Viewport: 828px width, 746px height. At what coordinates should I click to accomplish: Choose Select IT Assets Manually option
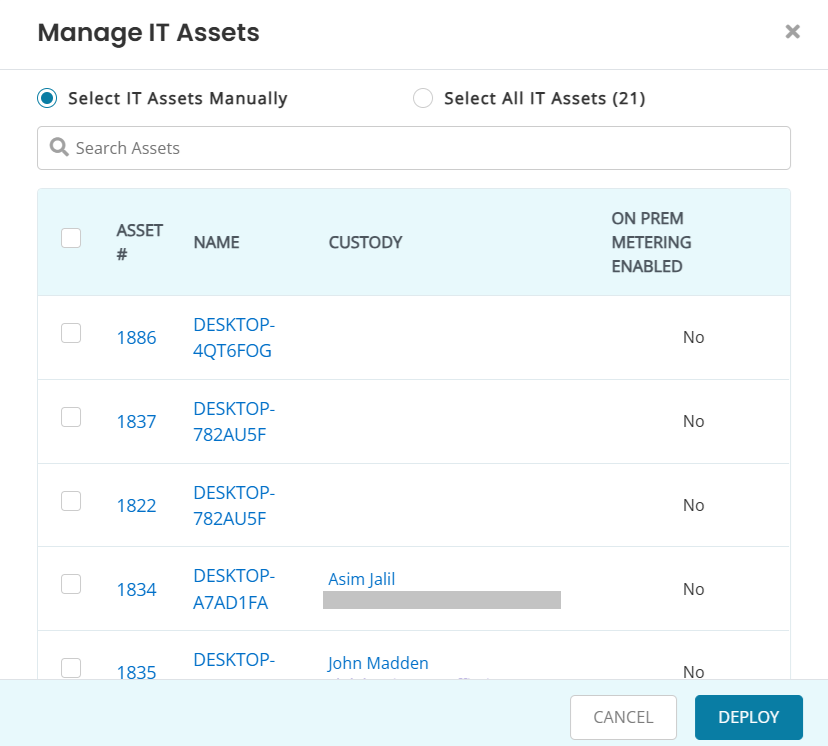(47, 98)
